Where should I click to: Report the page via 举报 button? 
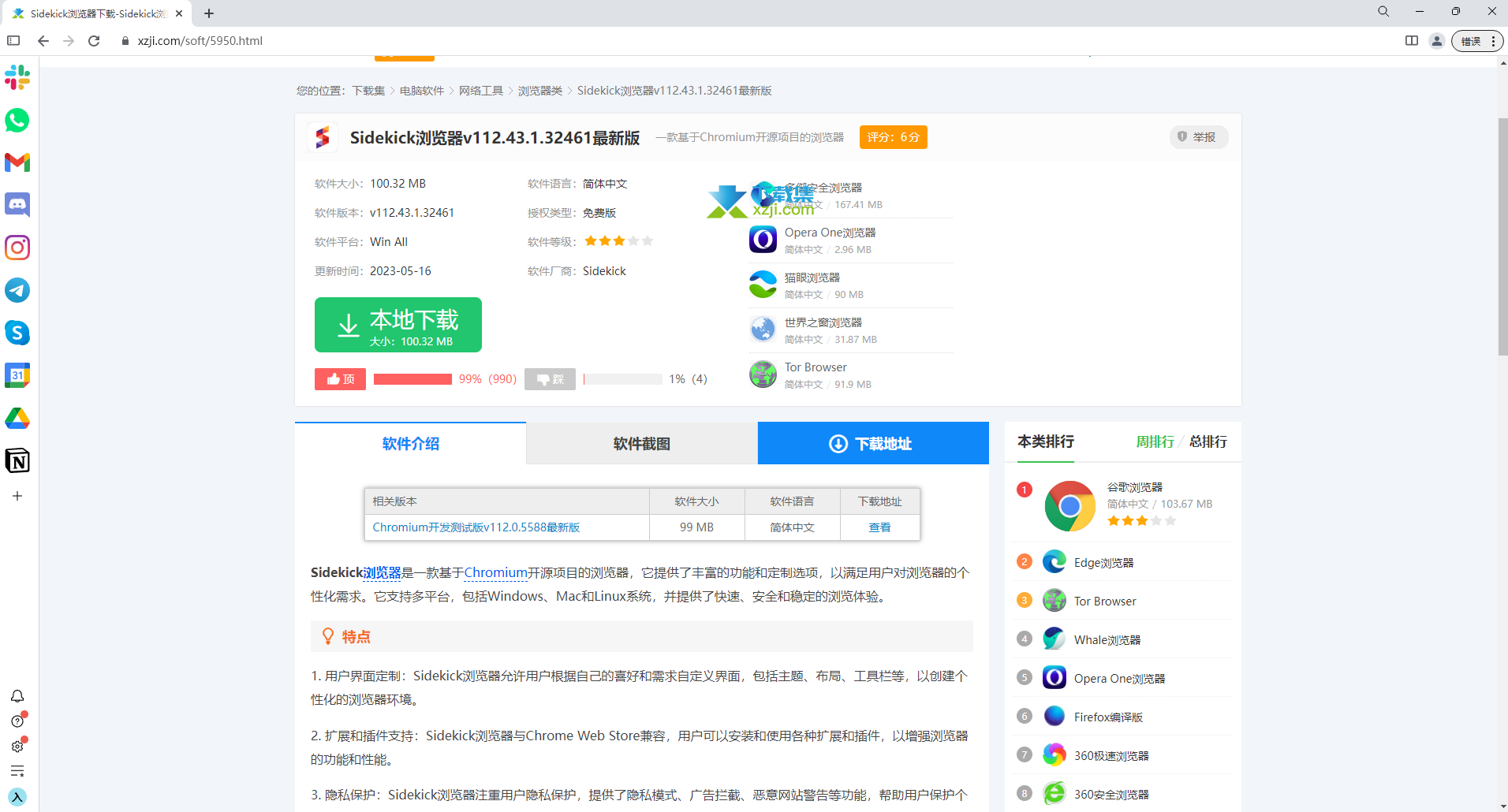[x=1198, y=137]
